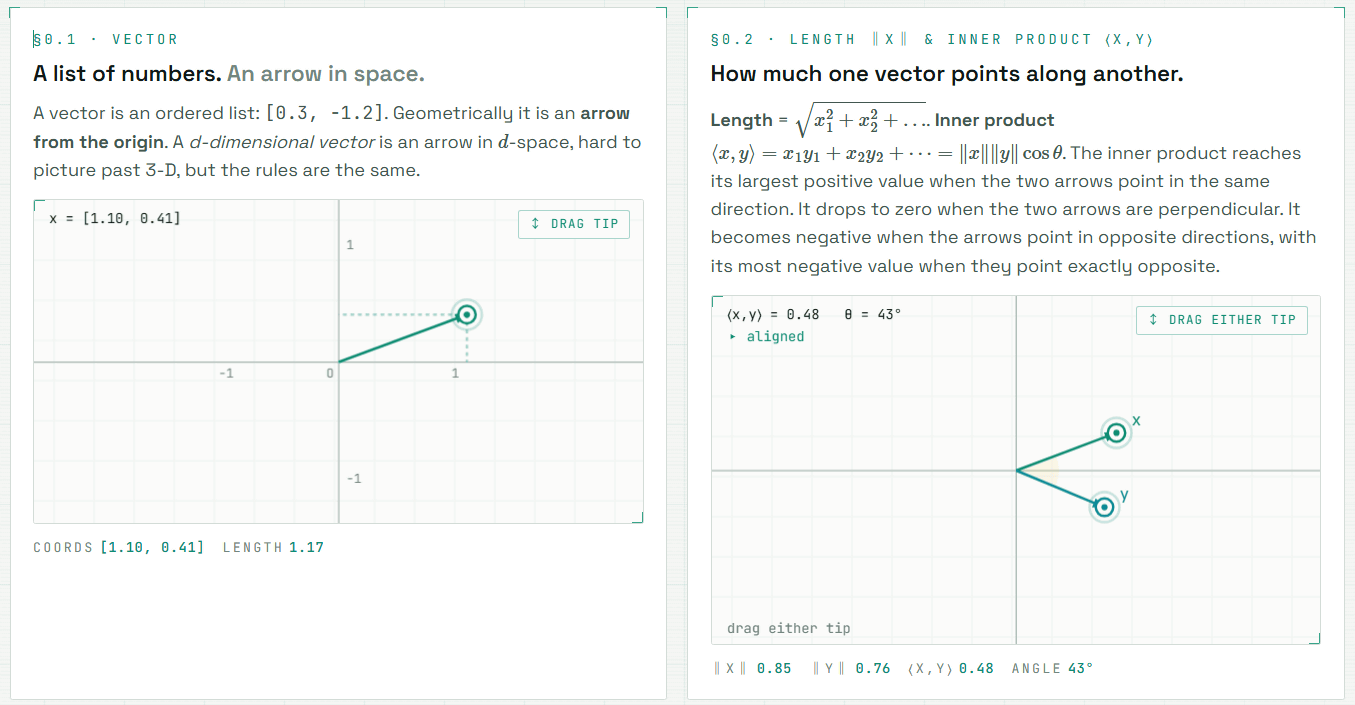This screenshot has height=705, width=1355.
Task: Select the x vector tip handle
Action: pyautogui.click(x=1117, y=433)
